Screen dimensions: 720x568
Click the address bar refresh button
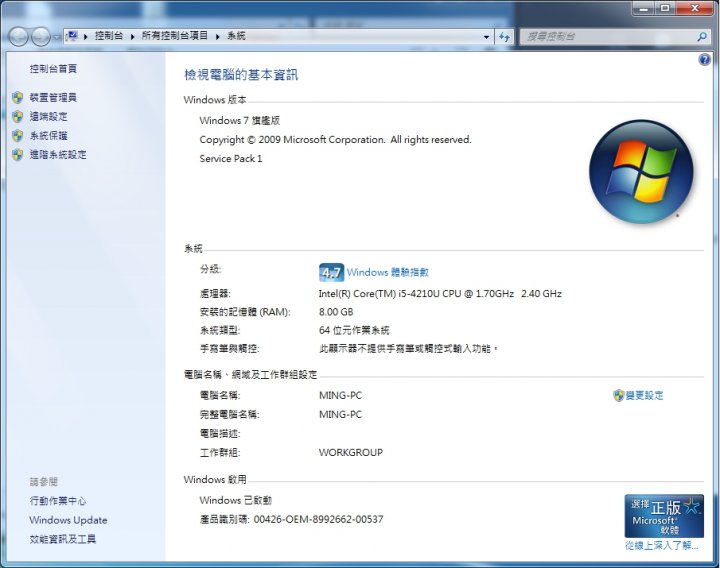click(504, 37)
